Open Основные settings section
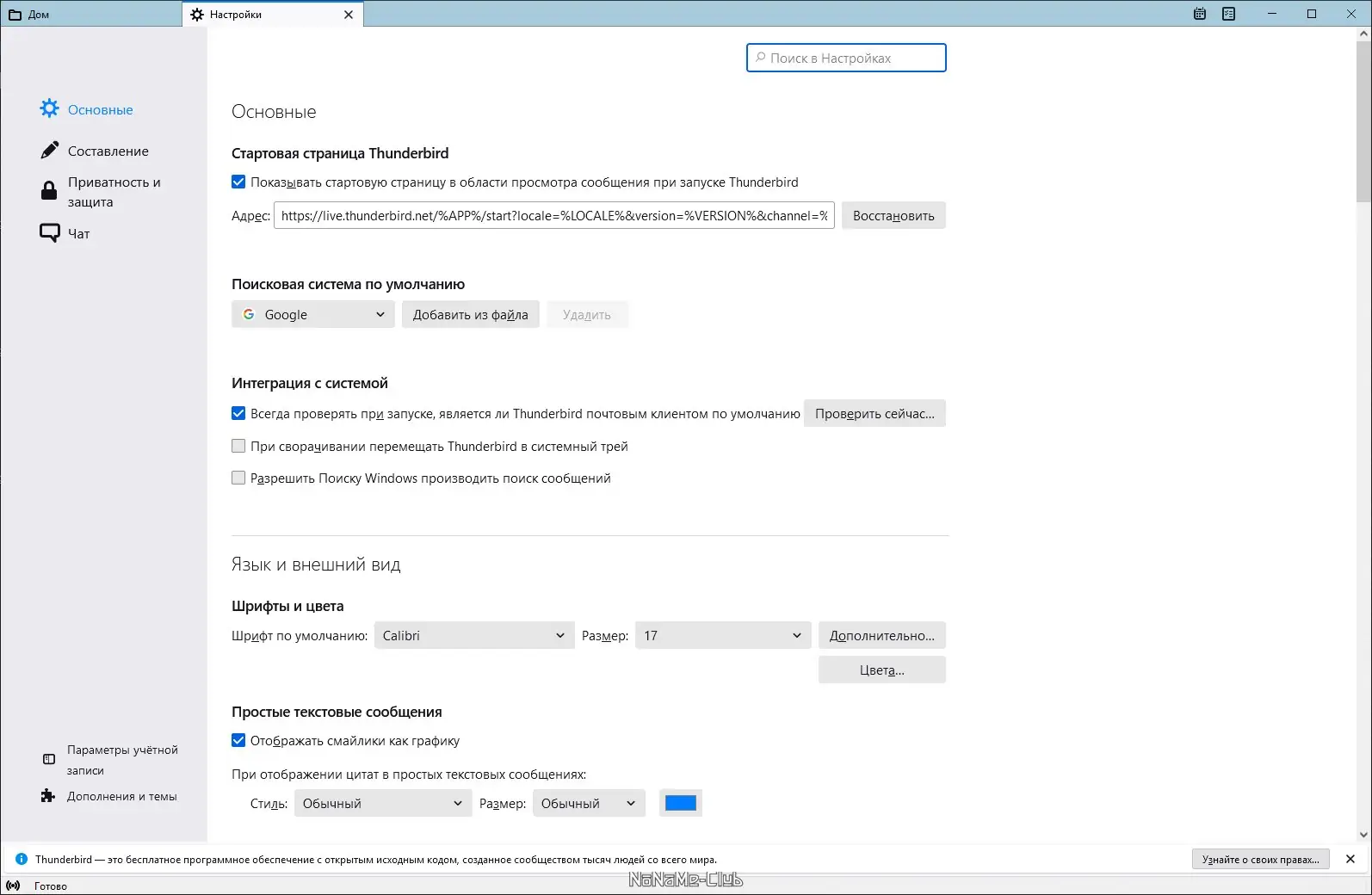The height and width of the screenshot is (895, 1372). (x=87, y=109)
